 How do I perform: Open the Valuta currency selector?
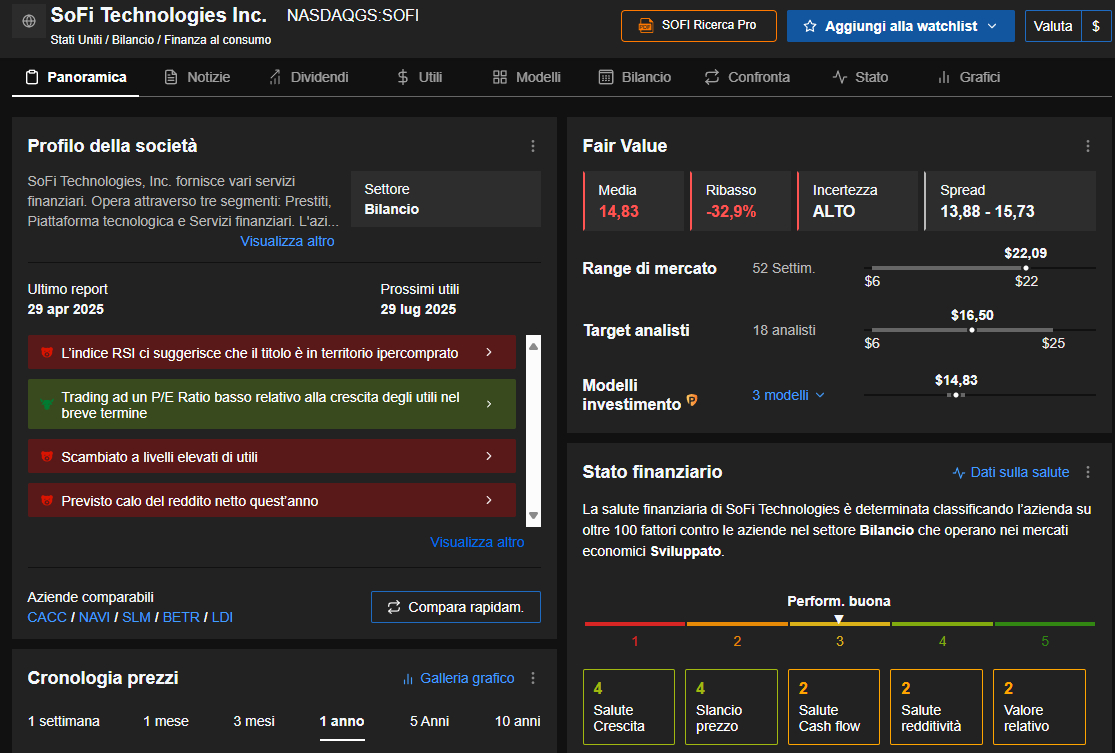coord(1052,26)
